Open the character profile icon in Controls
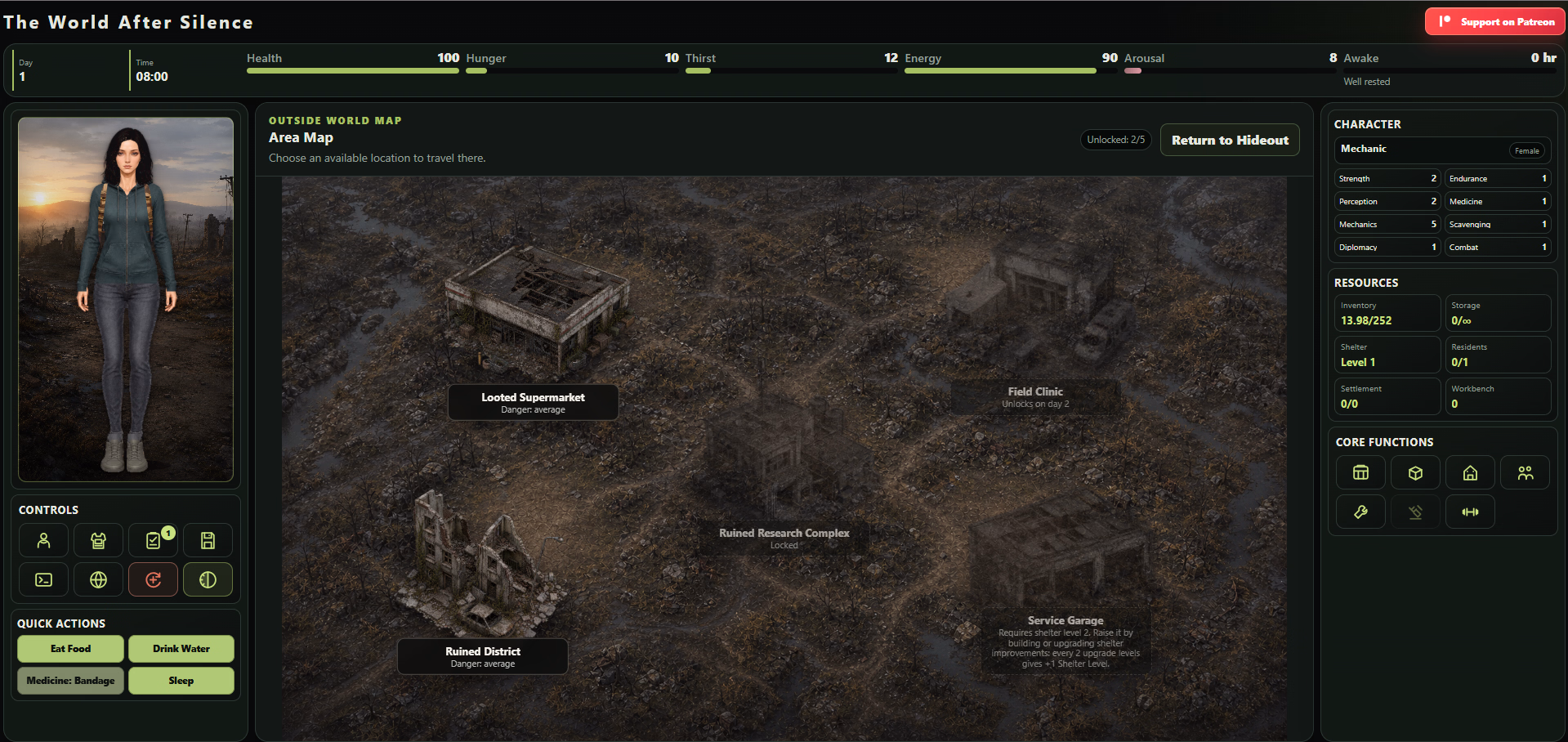 [44, 540]
